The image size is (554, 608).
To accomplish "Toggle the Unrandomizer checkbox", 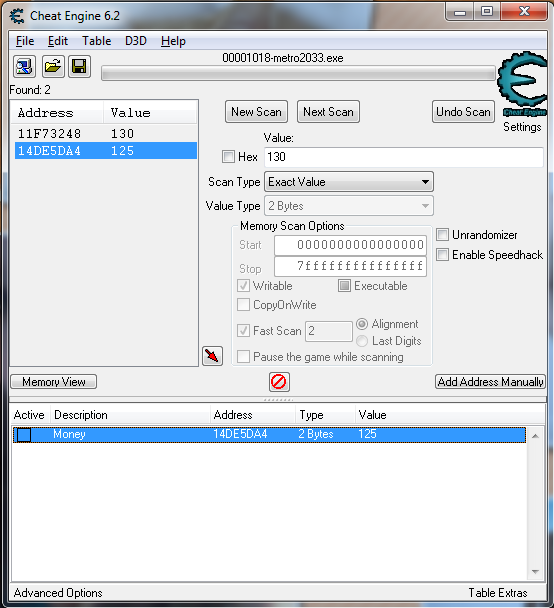I will coord(442,235).
